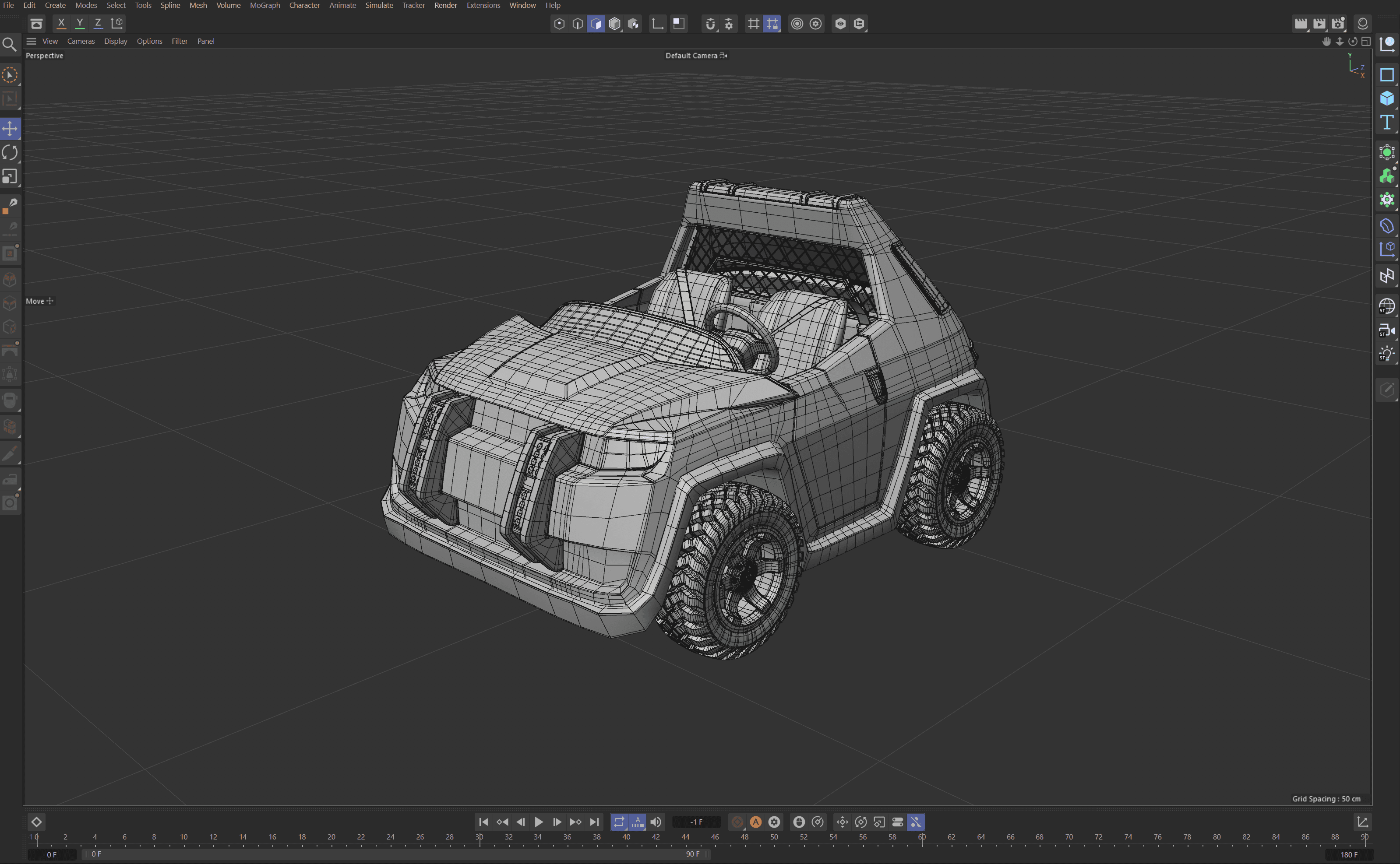1400x864 pixels.
Task: Select the Scale tool in left toolbar
Action: tap(10, 176)
